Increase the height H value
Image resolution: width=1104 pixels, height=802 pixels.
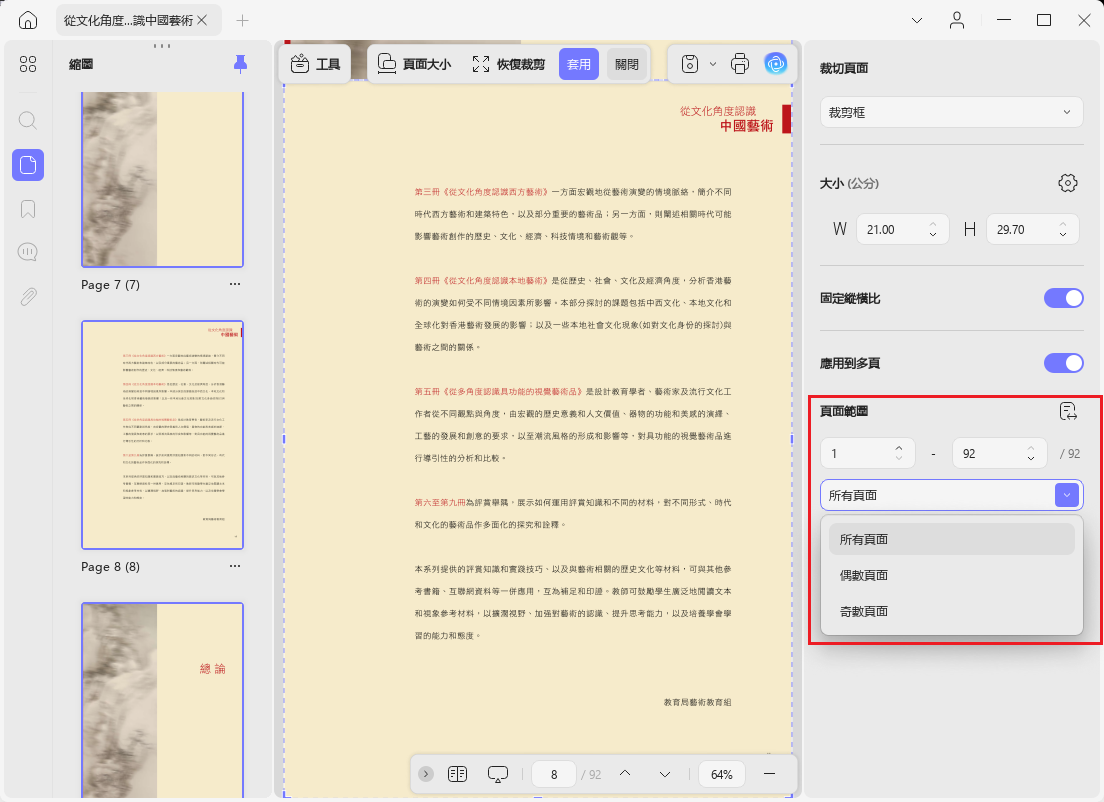point(1063,225)
